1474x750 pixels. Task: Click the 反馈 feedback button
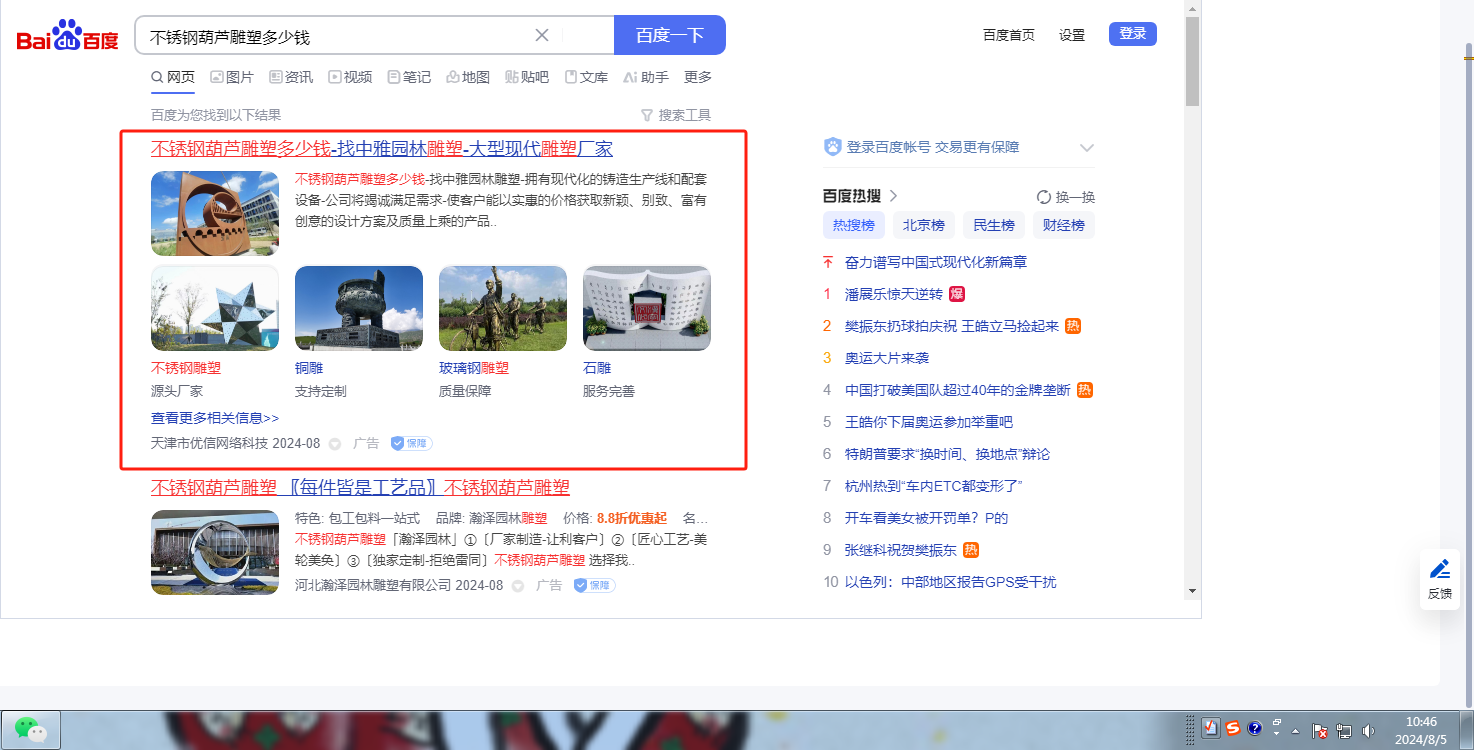(1440, 580)
